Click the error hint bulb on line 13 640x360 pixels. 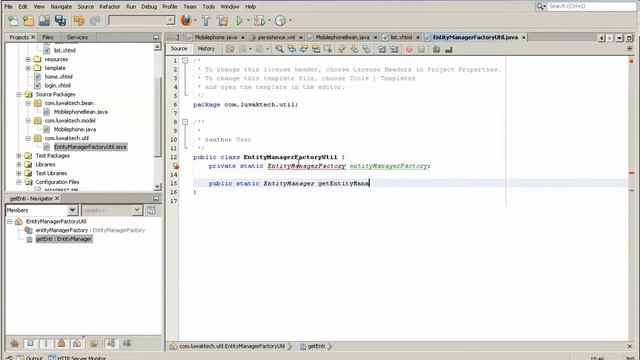click(176, 166)
